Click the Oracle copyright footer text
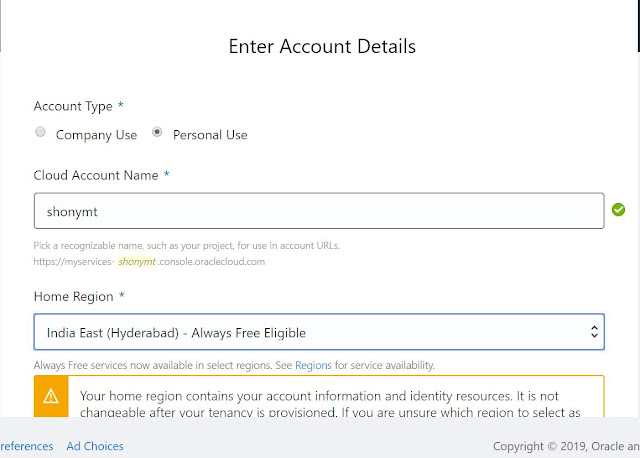This screenshot has width=640, height=458. (x=565, y=446)
